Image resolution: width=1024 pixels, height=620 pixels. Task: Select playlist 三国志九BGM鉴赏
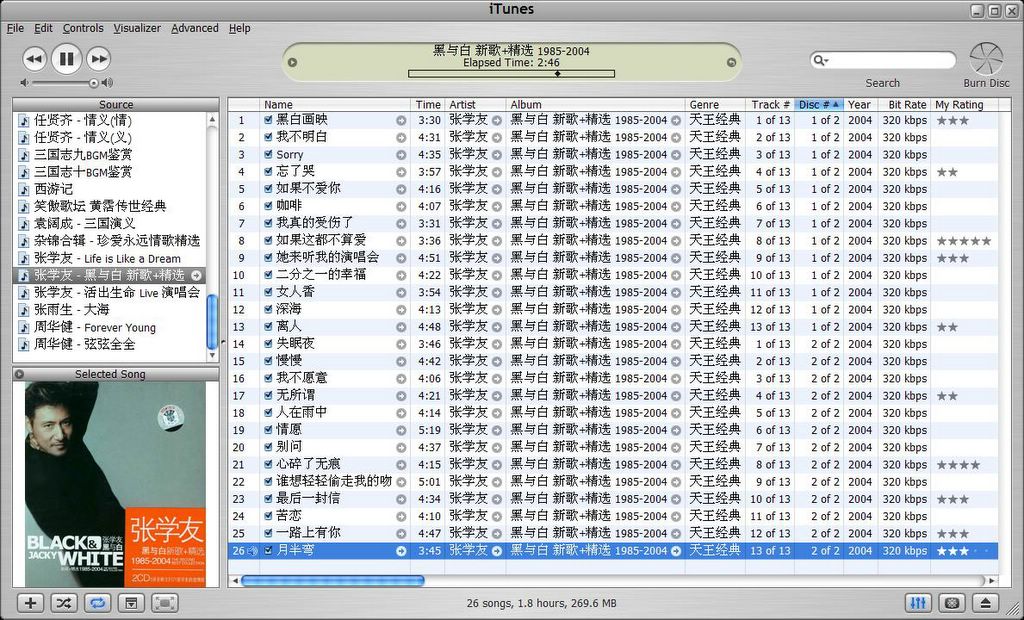click(x=110, y=155)
